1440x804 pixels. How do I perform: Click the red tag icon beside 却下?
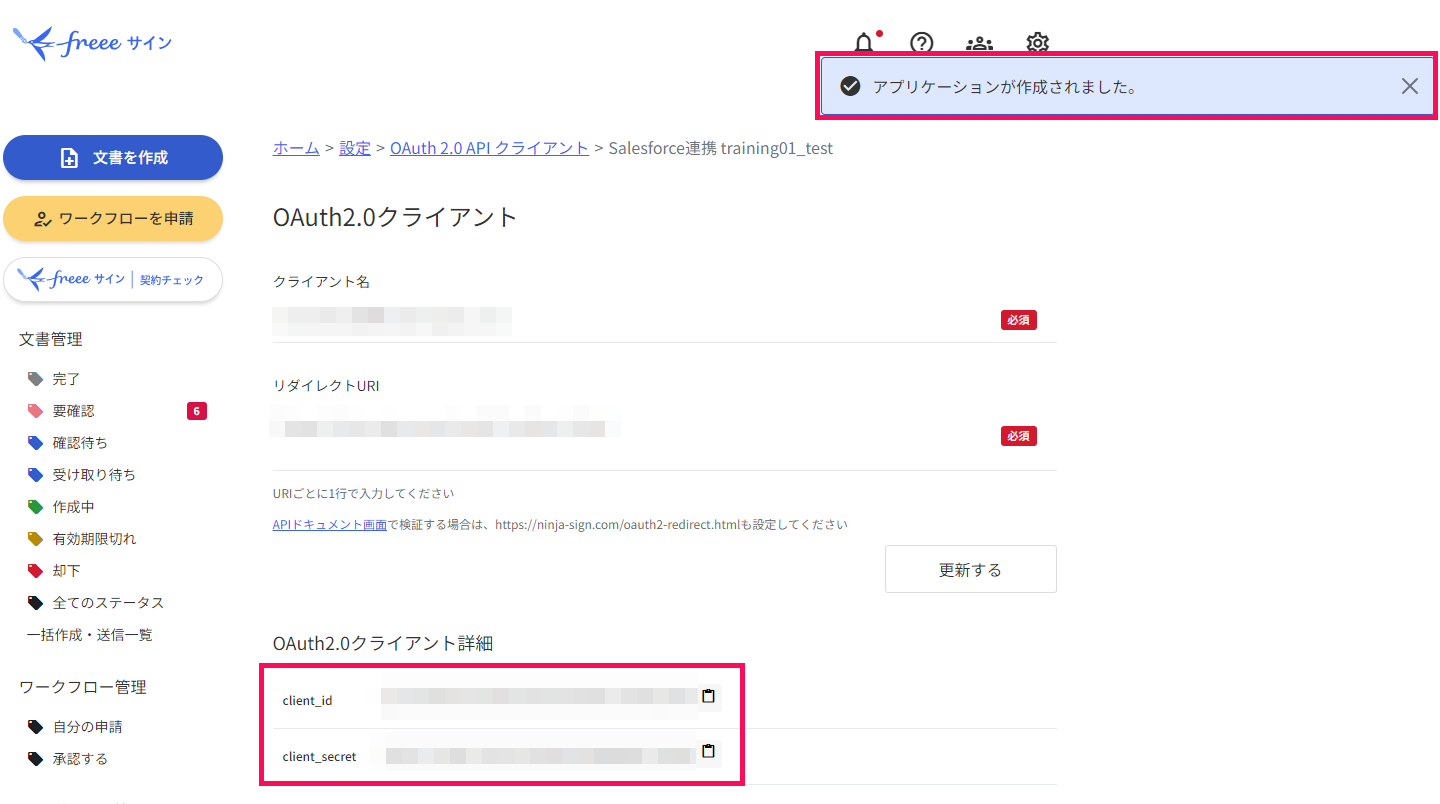coord(36,571)
